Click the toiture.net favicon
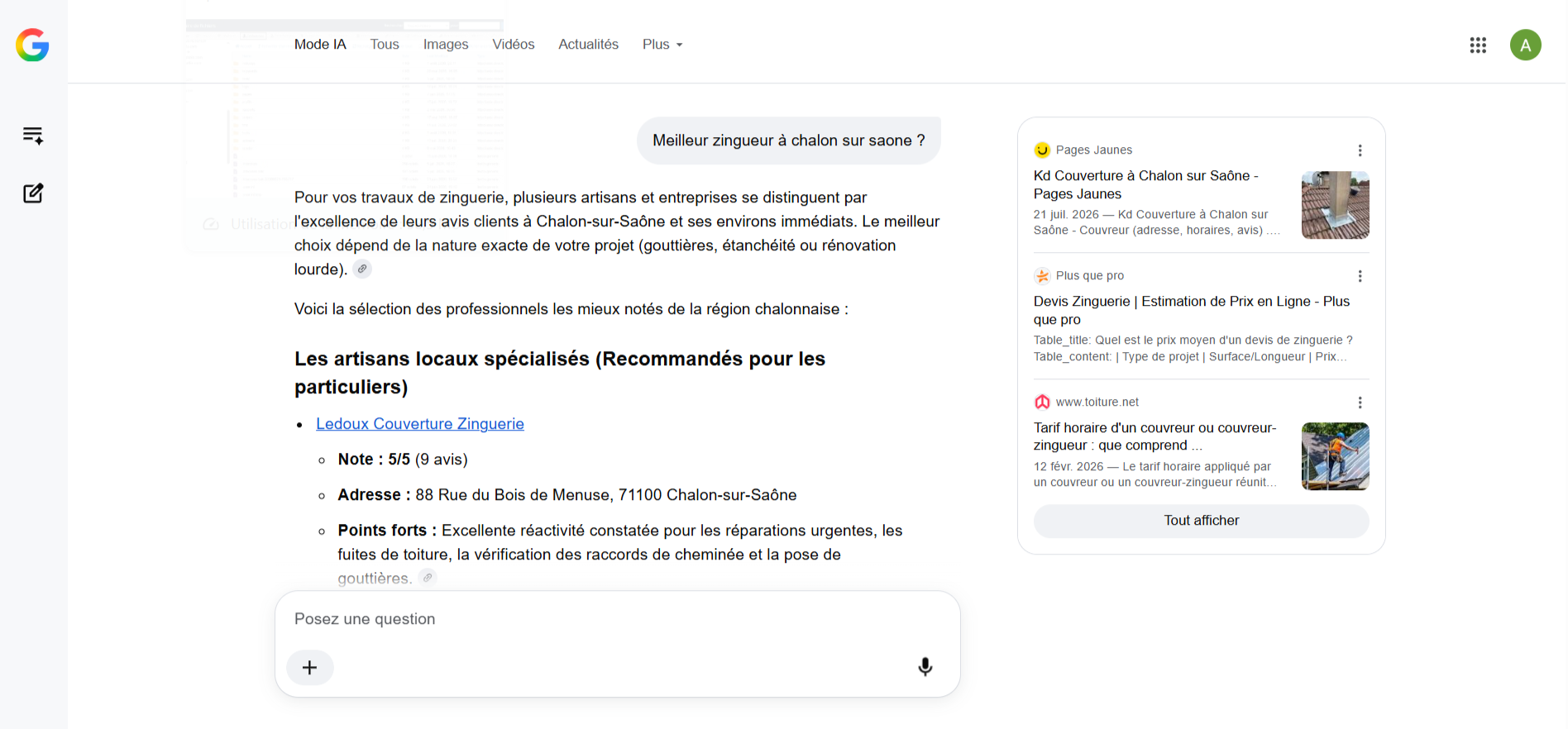The width and height of the screenshot is (1568, 729). [x=1042, y=402]
